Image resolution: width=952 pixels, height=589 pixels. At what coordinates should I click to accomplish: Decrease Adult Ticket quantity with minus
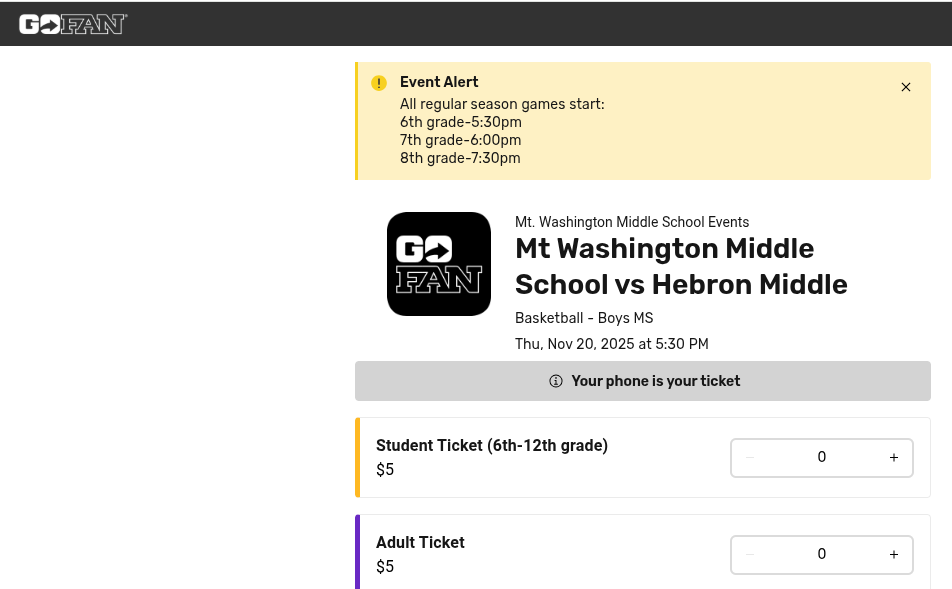(x=750, y=555)
